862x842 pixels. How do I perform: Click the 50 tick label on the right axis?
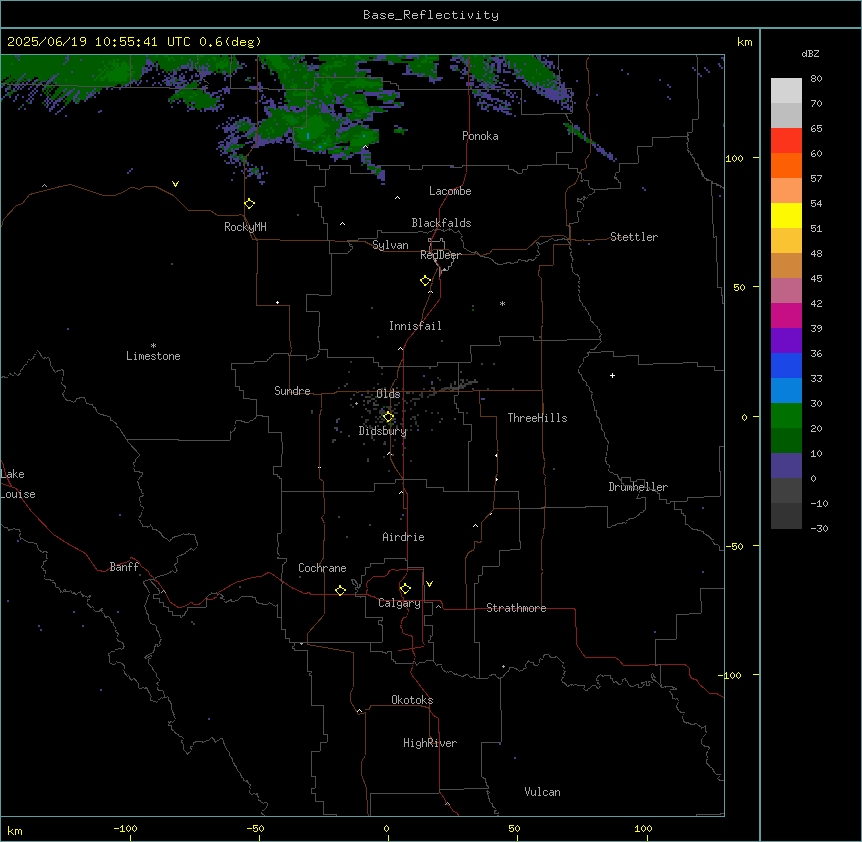pyautogui.click(x=739, y=287)
